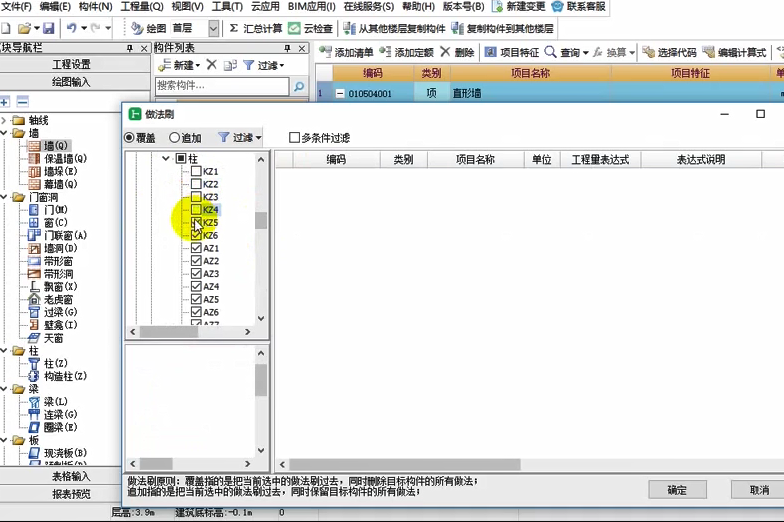Viewport: 784px width, 522px height.
Task: Collapse the 柱 node in dialog tree
Action: tap(166, 159)
